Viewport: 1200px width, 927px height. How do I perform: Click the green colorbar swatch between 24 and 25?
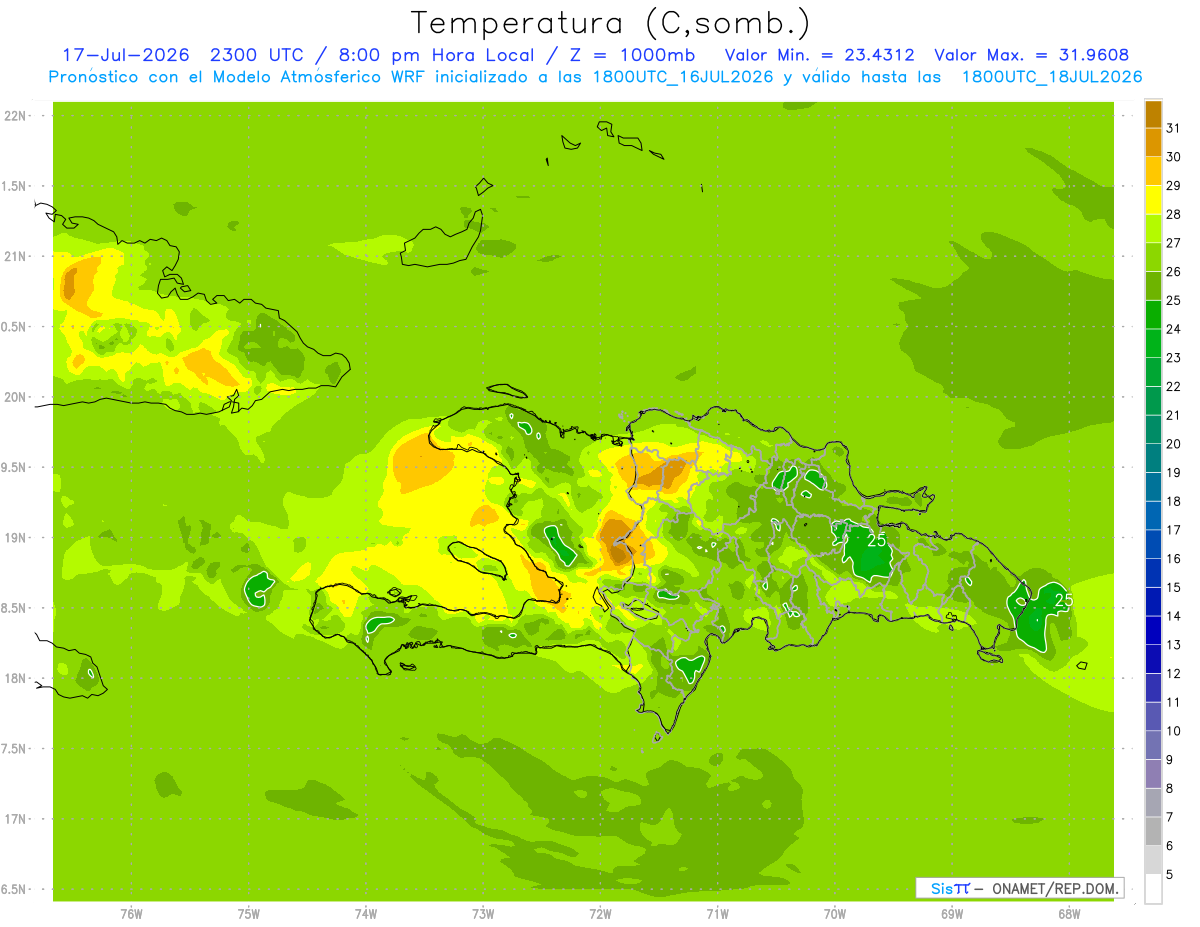(1153, 314)
